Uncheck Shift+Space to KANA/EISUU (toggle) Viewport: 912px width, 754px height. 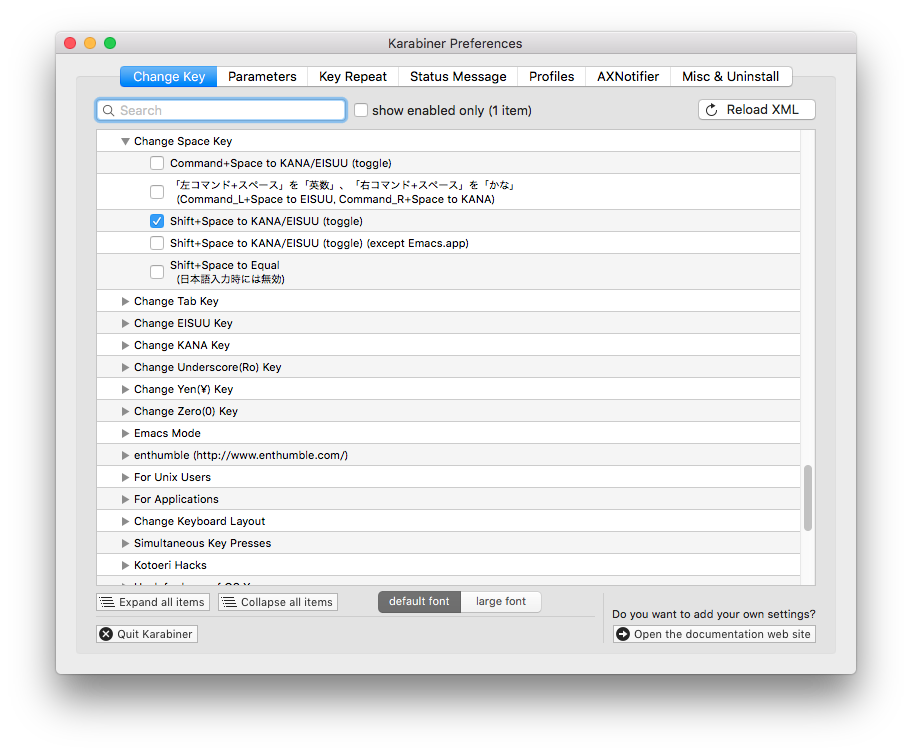157,221
